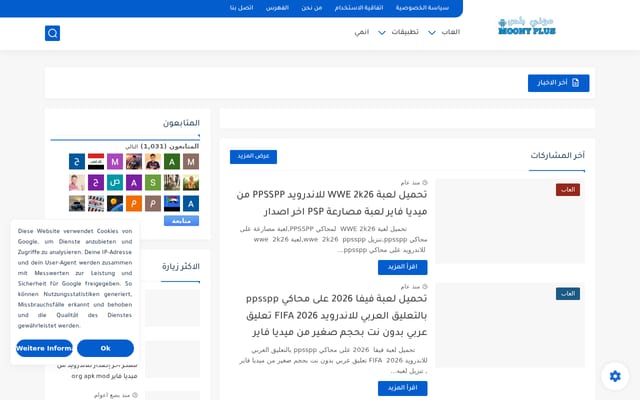The image size is (640, 400).
Task: Open الفهرس in the top bar
Action: pos(277,8)
